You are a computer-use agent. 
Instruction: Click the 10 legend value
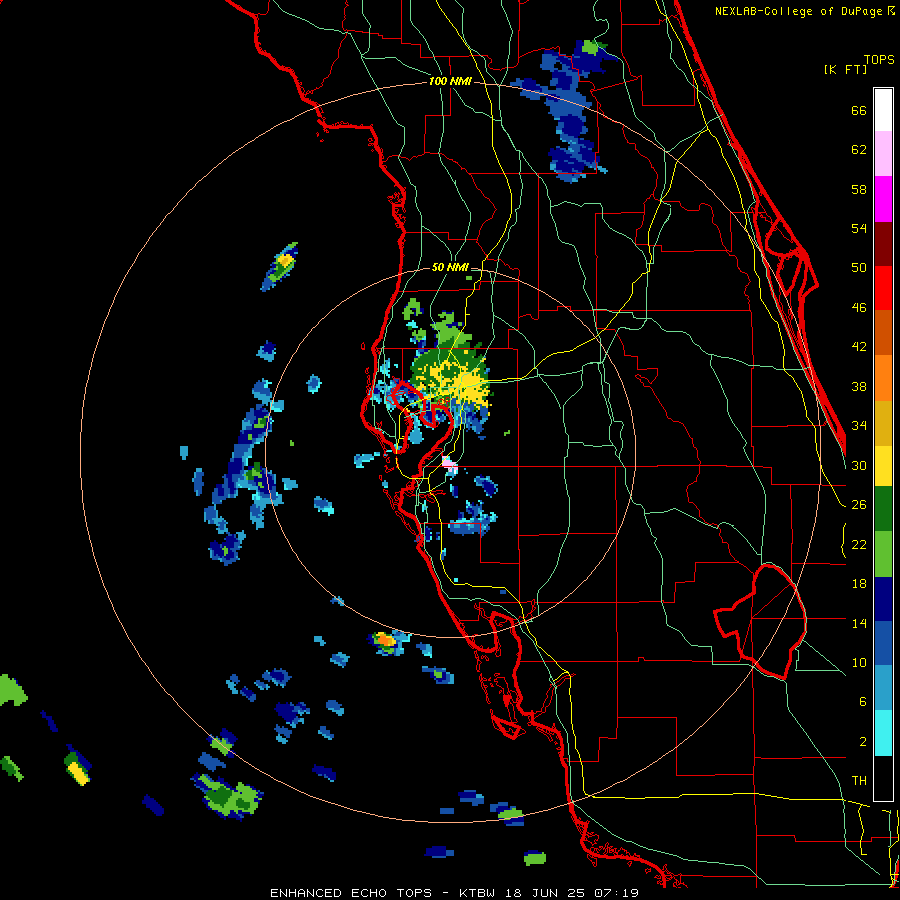pyautogui.click(x=859, y=662)
